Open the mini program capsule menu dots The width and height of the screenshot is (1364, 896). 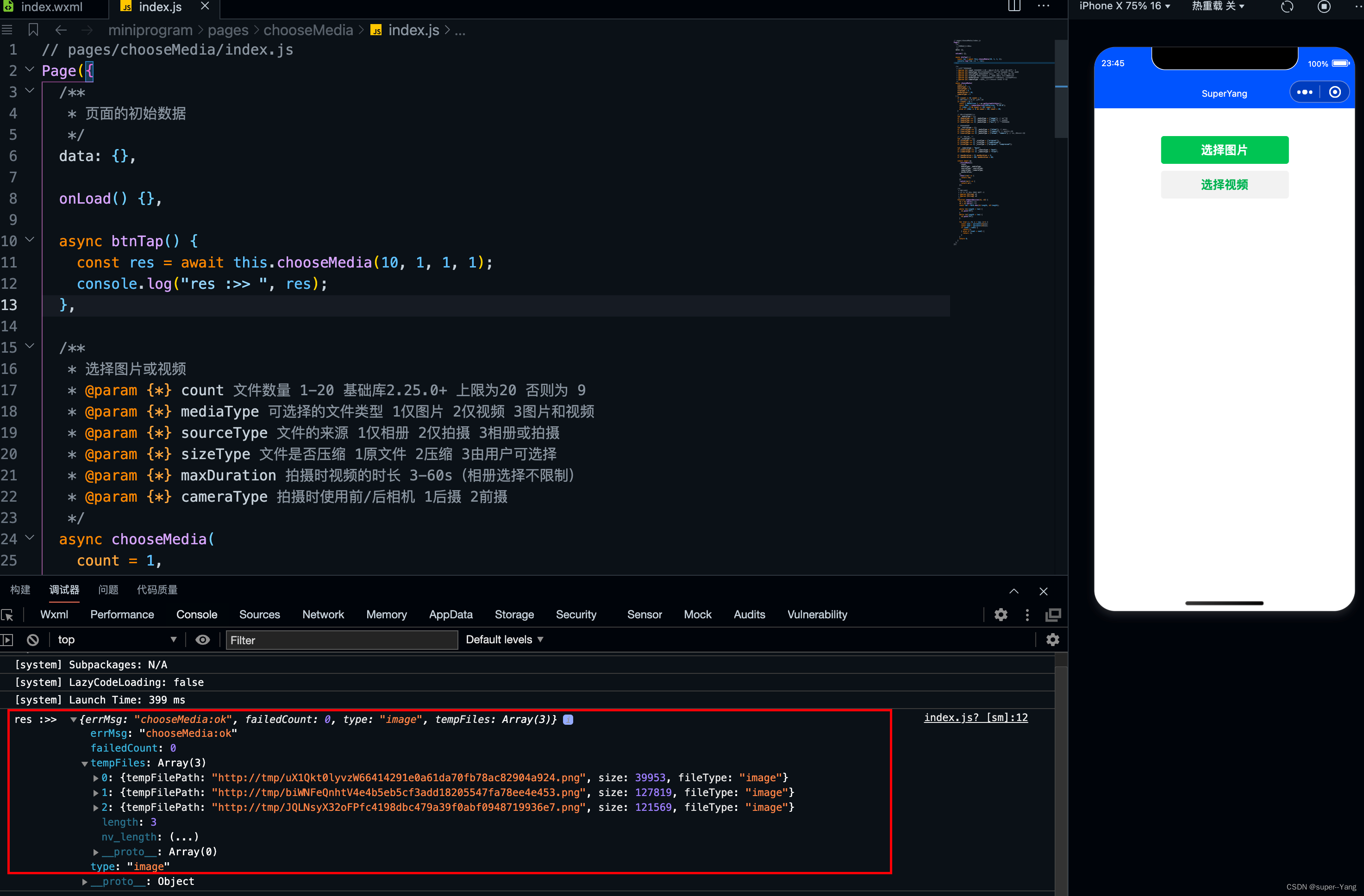1304,92
